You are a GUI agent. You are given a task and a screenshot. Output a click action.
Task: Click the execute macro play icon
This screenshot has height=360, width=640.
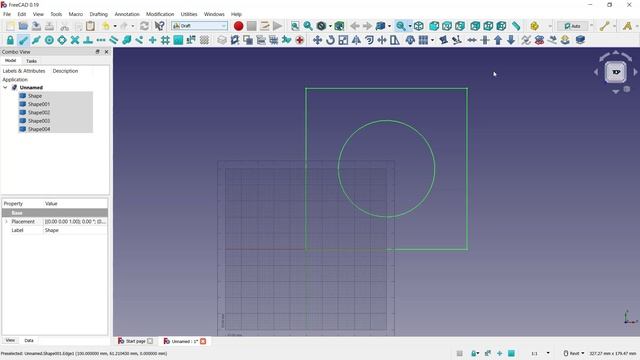[278, 26]
